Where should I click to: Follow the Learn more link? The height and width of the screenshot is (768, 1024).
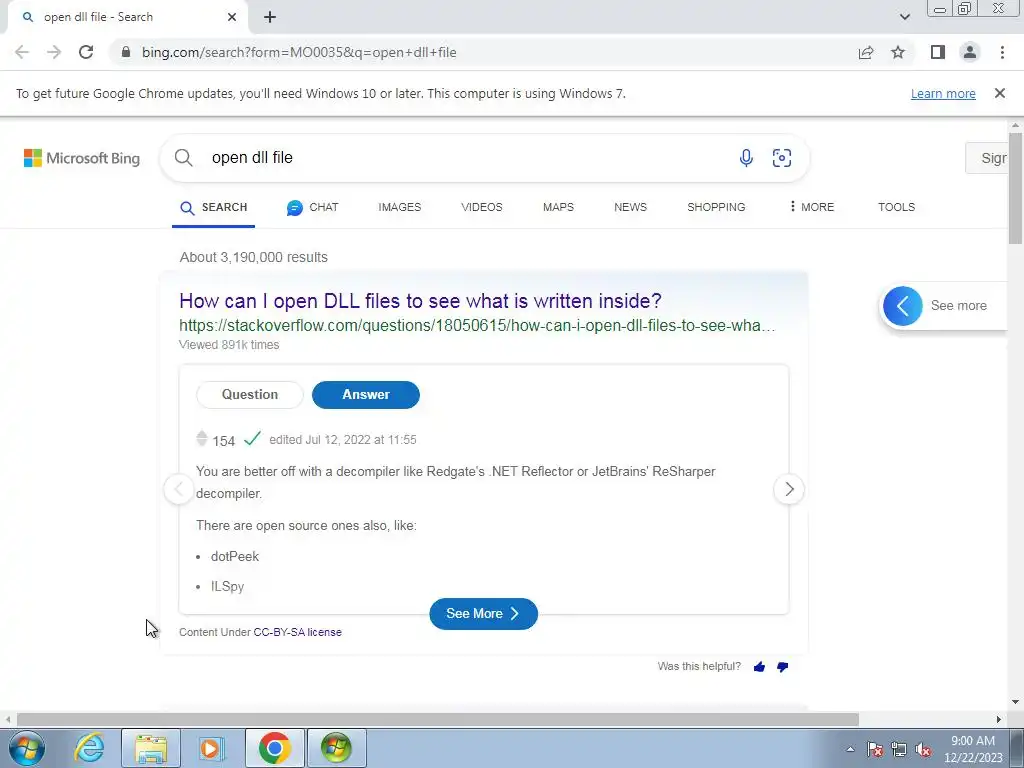(943, 93)
